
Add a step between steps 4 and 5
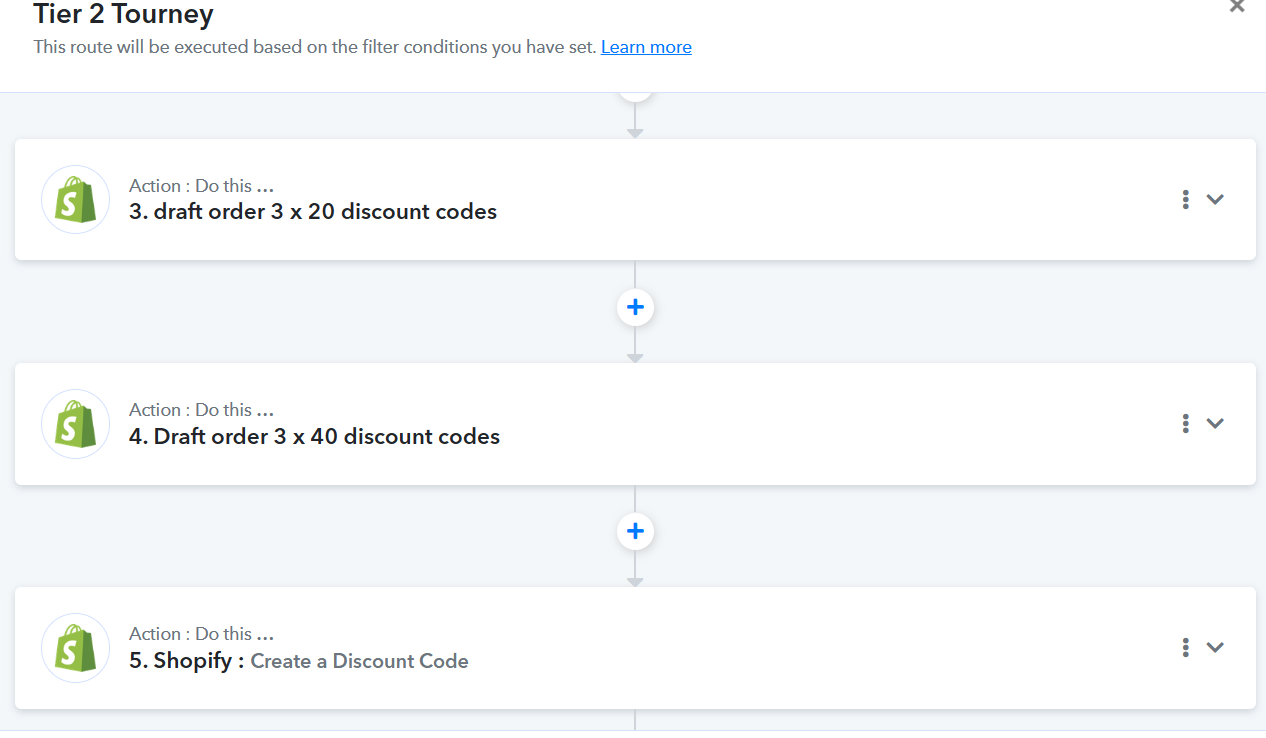(635, 532)
